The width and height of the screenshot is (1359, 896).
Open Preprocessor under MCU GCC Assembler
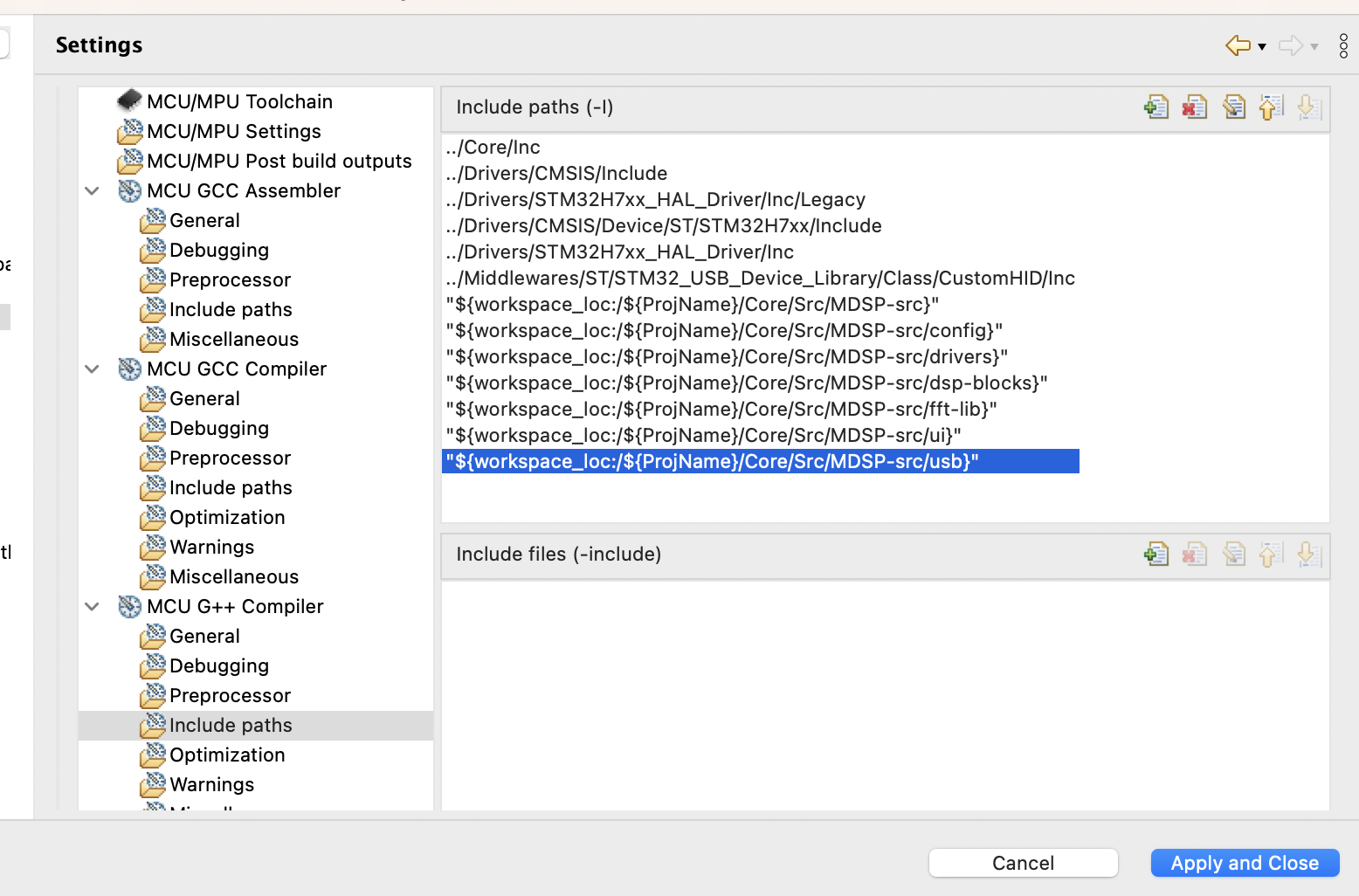coord(231,279)
